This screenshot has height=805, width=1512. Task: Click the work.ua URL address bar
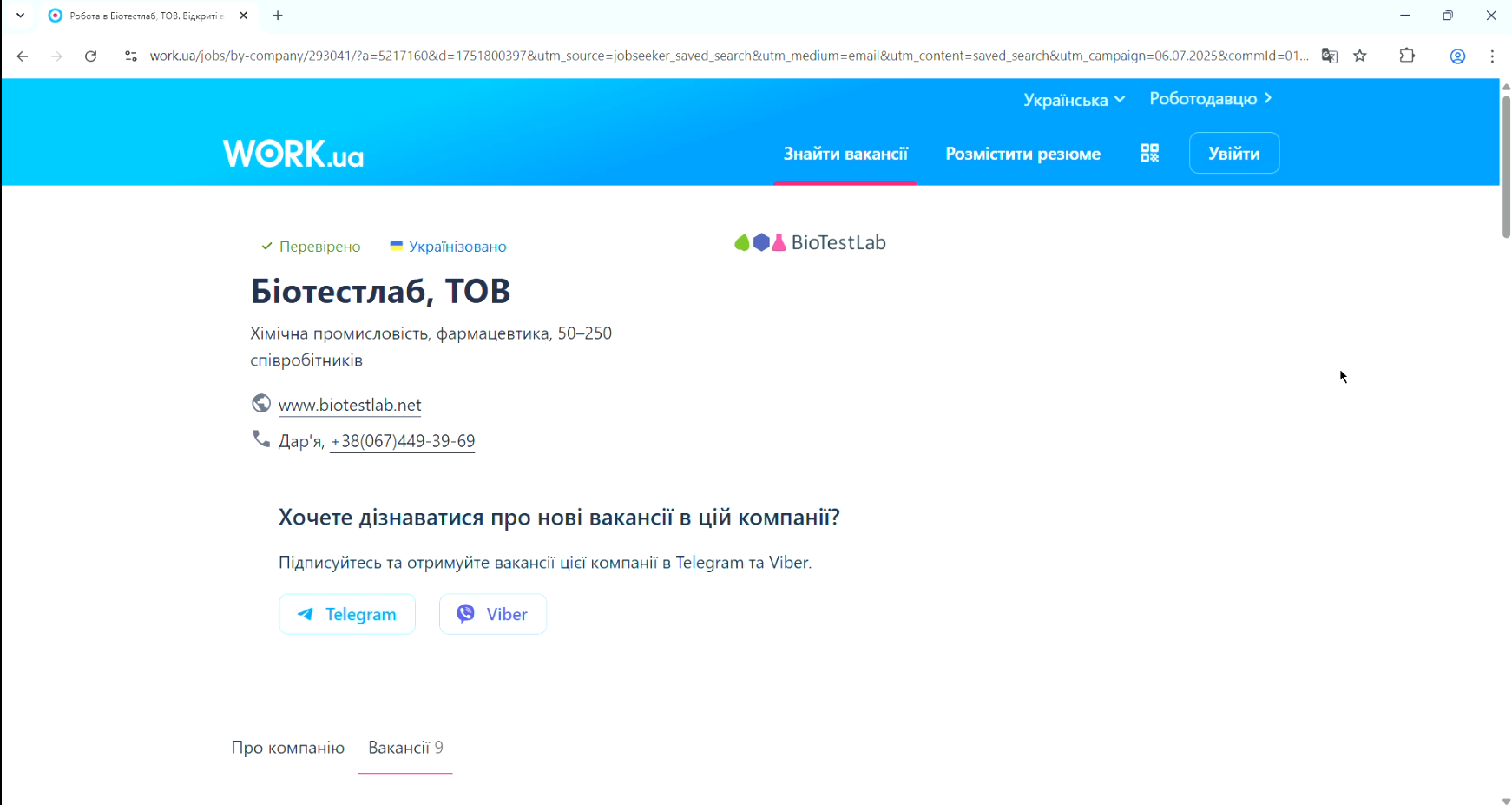[727, 56]
